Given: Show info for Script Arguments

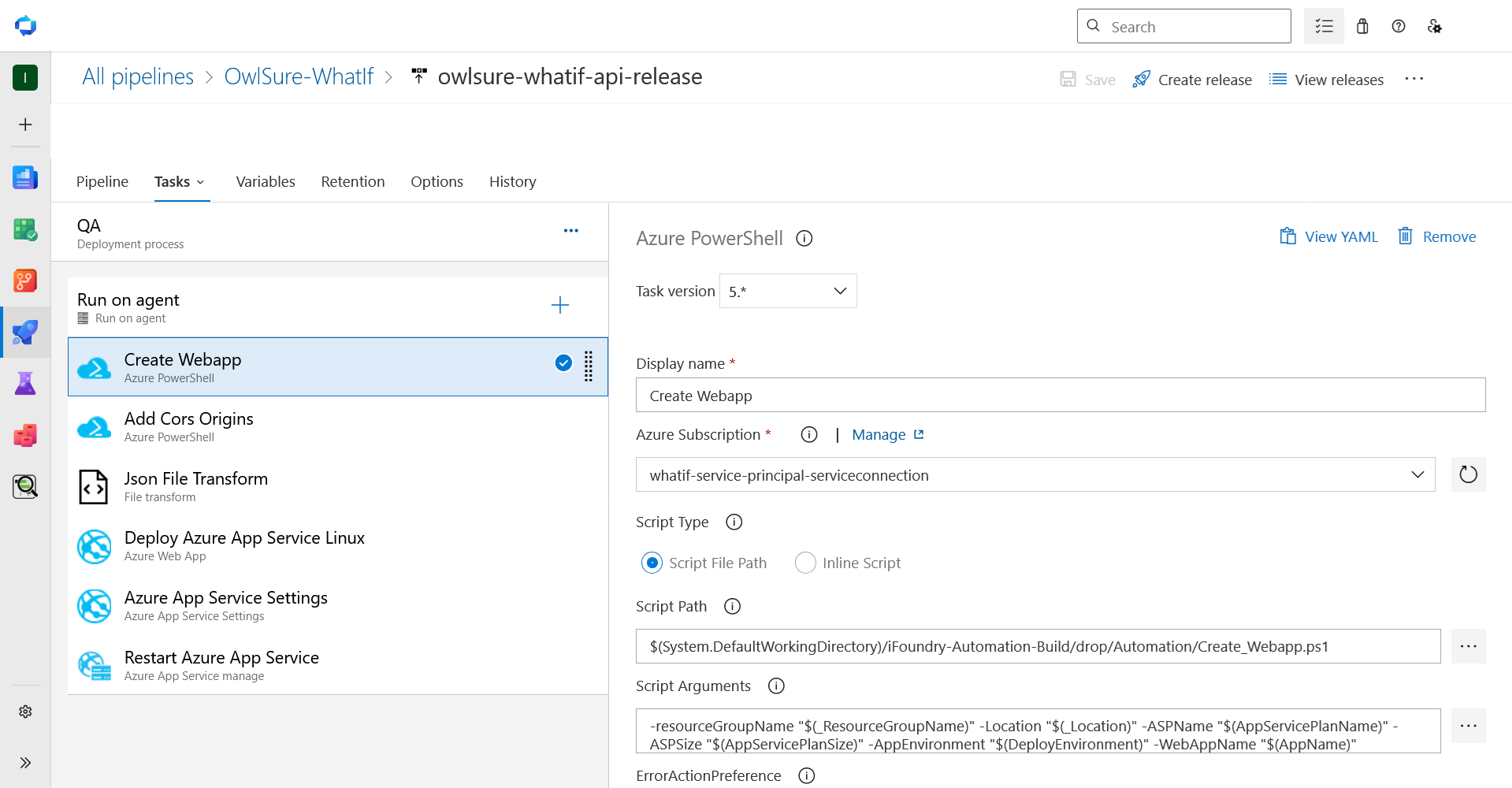Looking at the screenshot, I should [x=776, y=686].
